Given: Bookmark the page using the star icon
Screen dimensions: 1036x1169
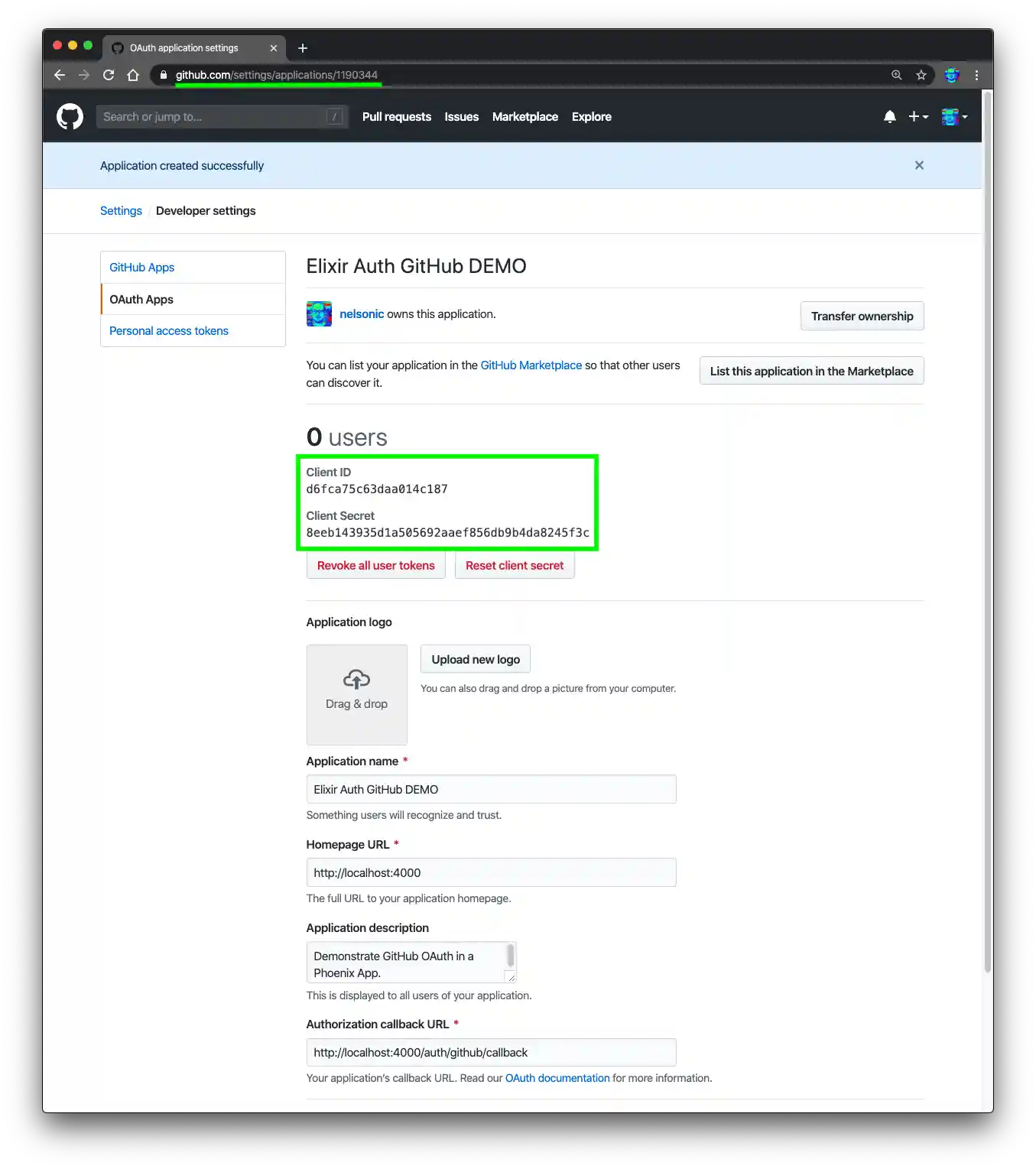Looking at the screenshot, I should (x=921, y=75).
